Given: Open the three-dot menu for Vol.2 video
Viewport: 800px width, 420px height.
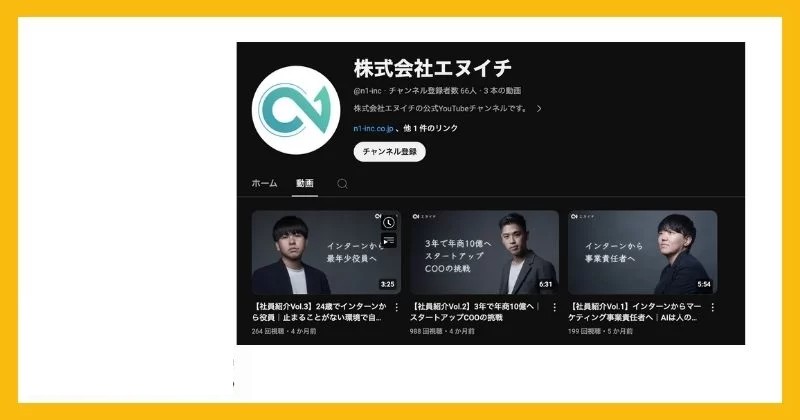Looking at the screenshot, I should [x=555, y=307].
